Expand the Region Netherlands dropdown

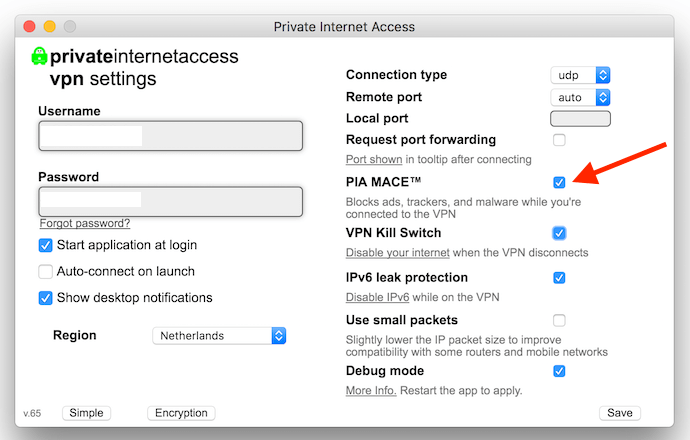[x=219, y=336]
